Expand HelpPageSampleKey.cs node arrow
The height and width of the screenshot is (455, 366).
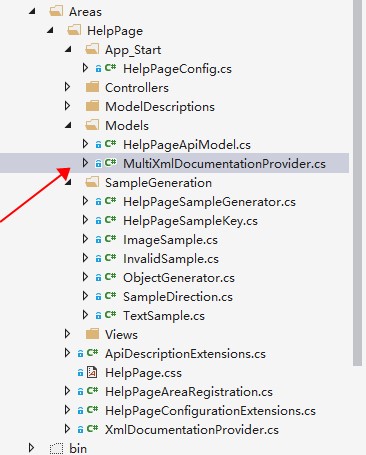click(x=85, y=220)
